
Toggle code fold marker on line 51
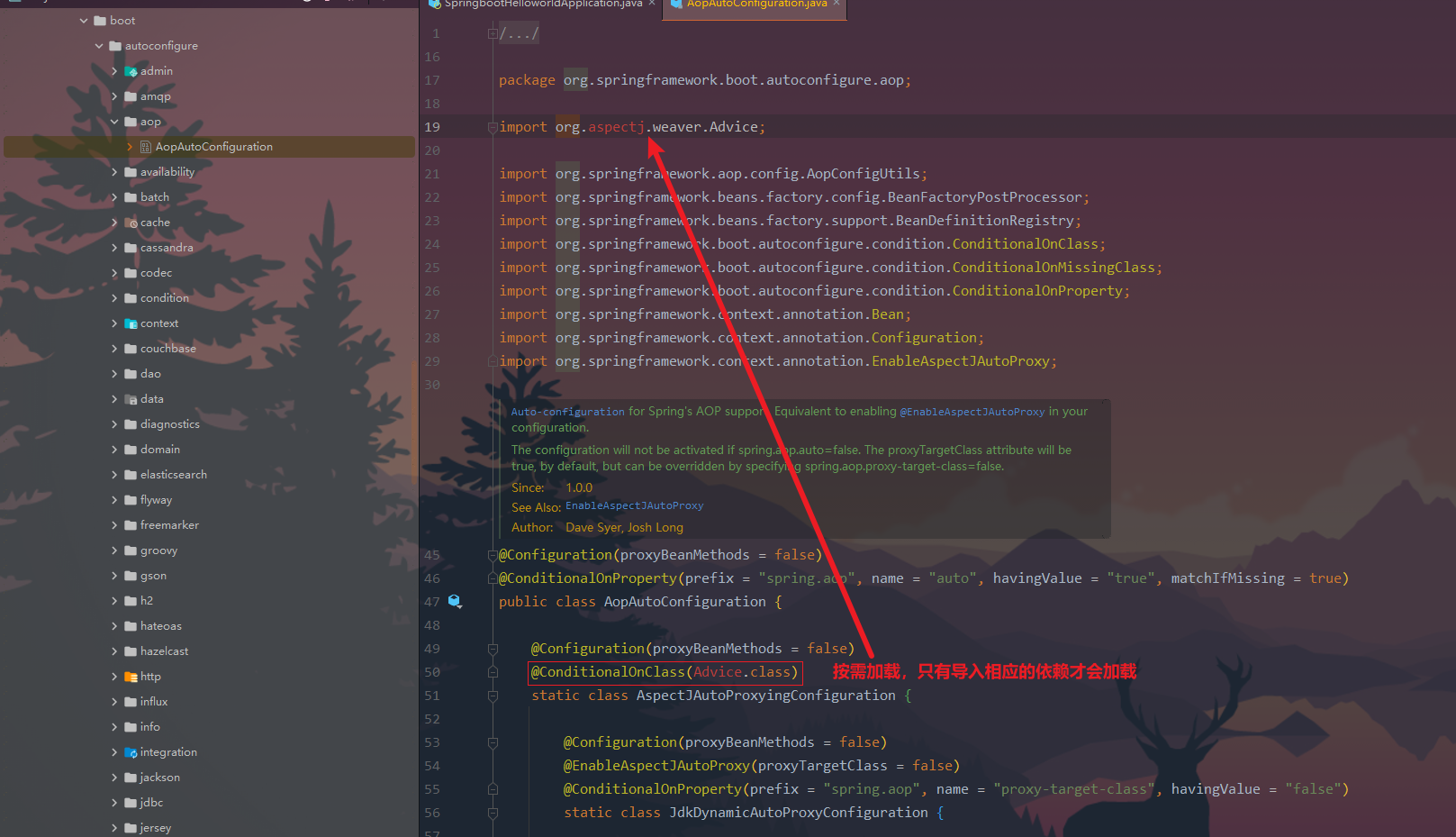(493, 696)
